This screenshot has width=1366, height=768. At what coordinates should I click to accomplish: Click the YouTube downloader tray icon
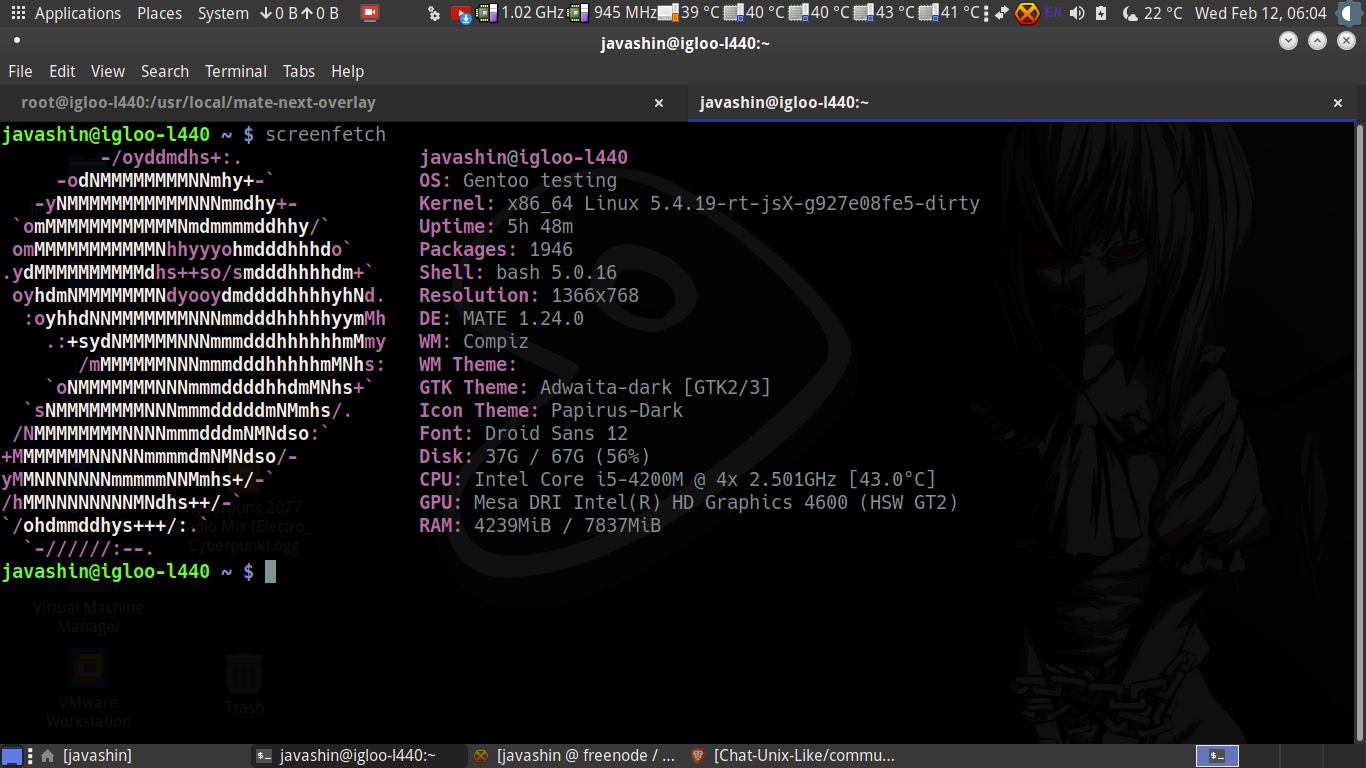click(461, 13)
